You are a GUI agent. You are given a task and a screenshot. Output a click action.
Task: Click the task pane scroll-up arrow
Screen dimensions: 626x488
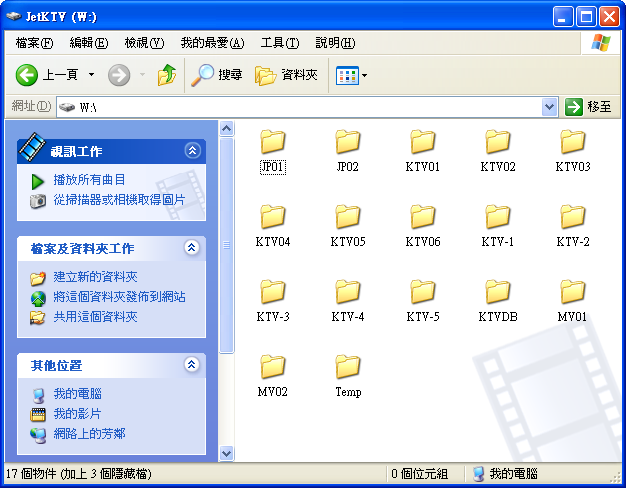tap(226, 129)
